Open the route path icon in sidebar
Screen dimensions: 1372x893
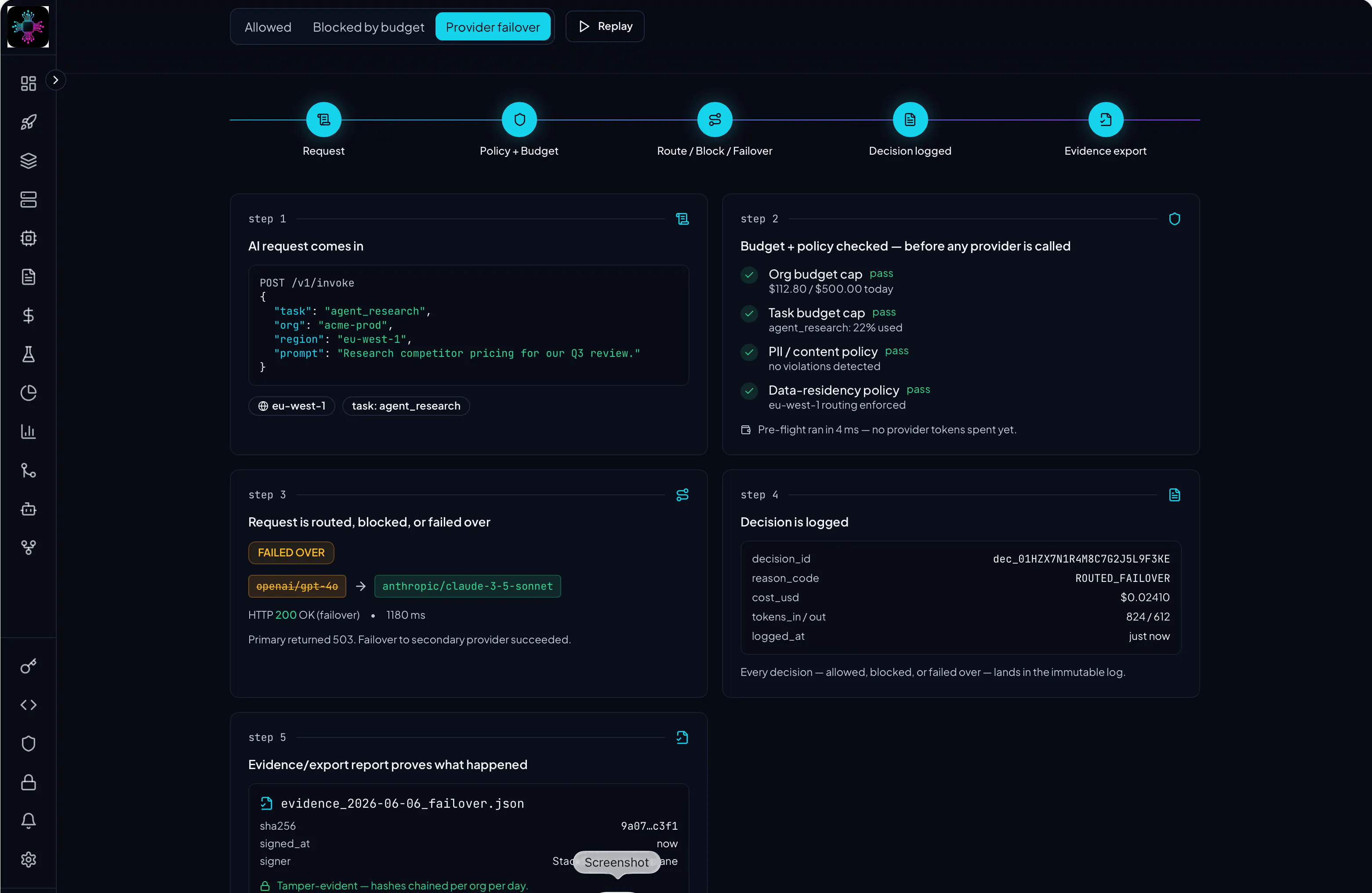pyautogui.click(x=28, y=470)
